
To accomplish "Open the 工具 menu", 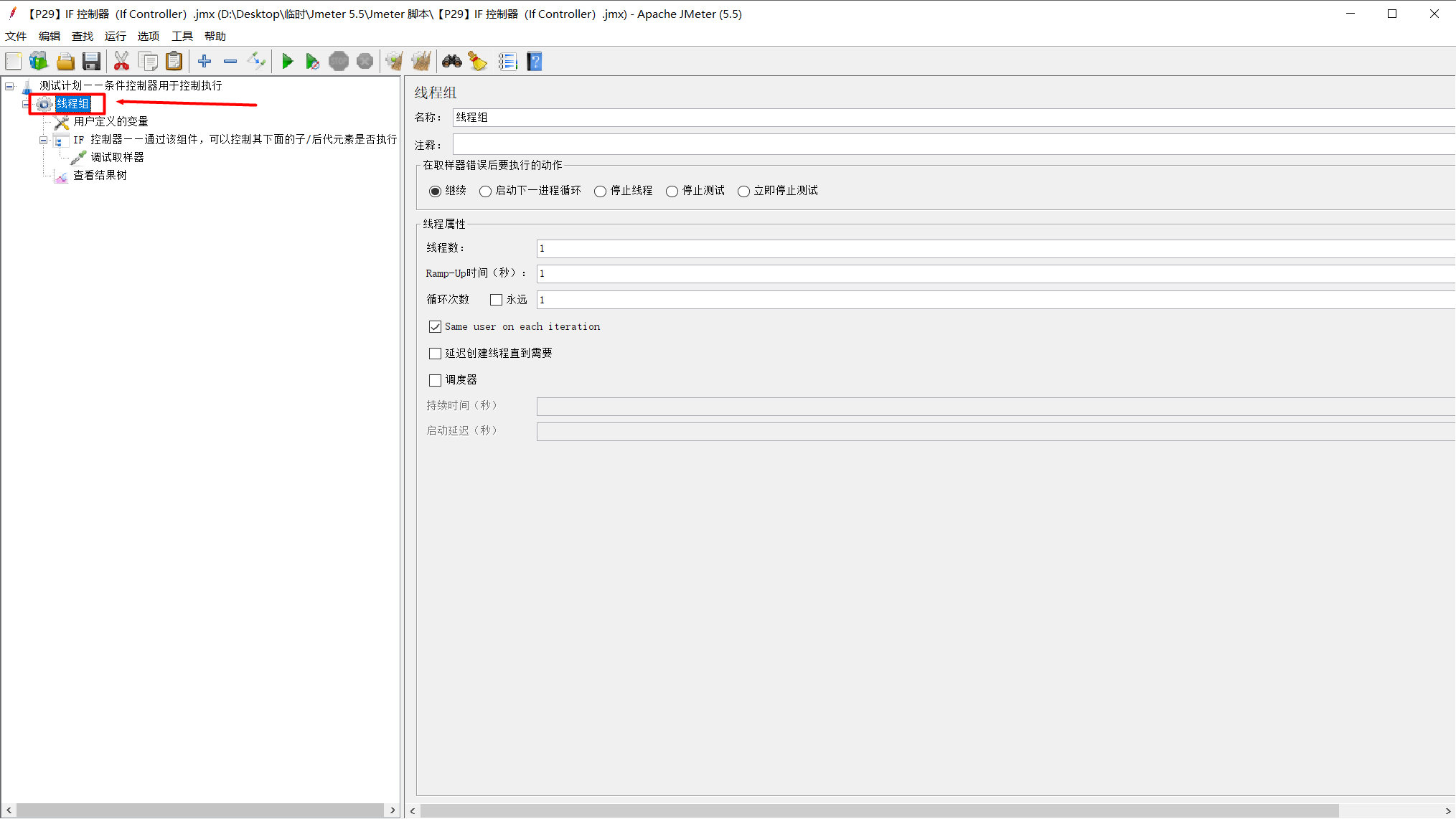I will (x=182, y=36).
